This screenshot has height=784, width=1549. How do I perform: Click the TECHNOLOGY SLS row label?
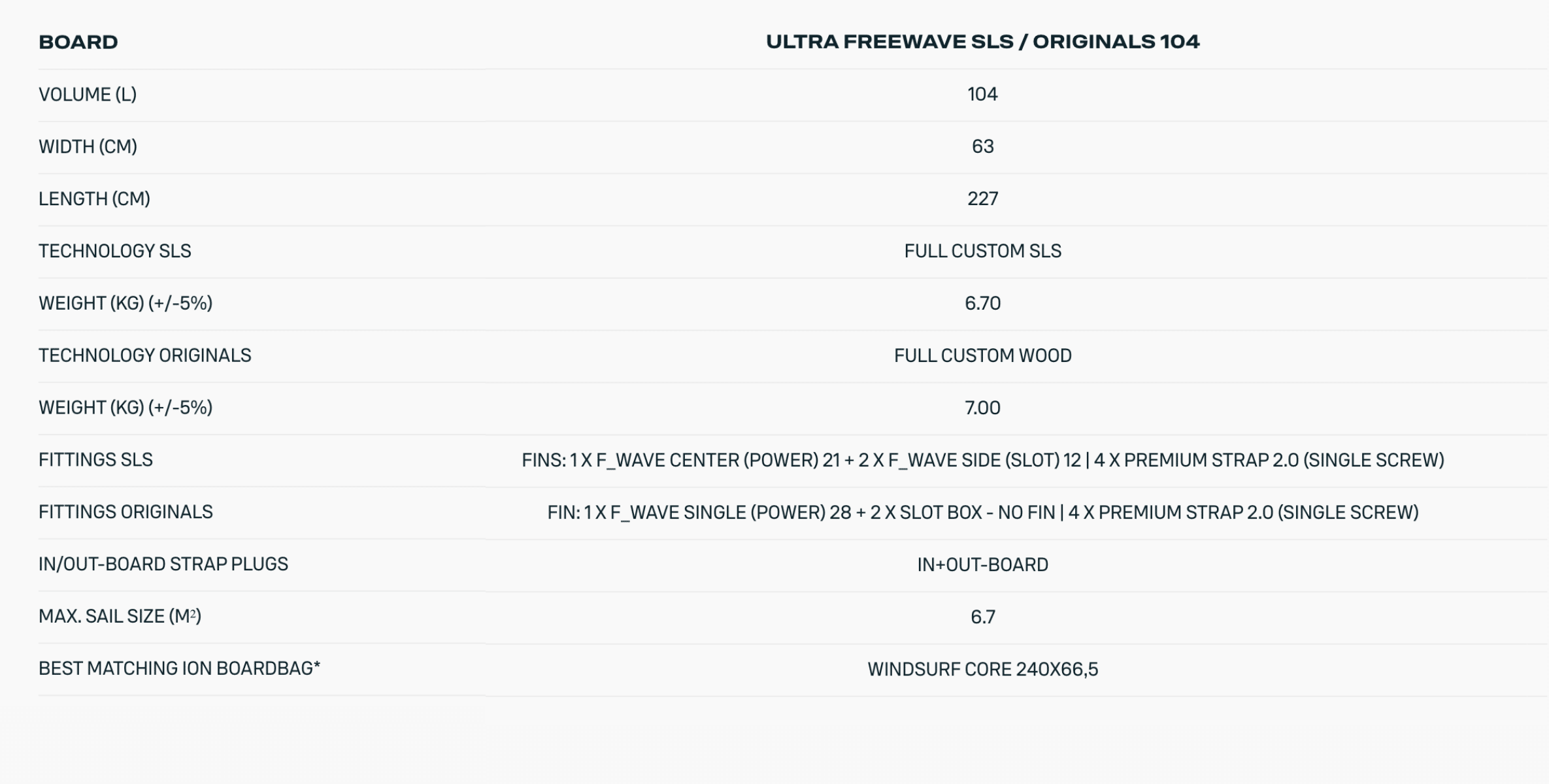click(115, 252)
